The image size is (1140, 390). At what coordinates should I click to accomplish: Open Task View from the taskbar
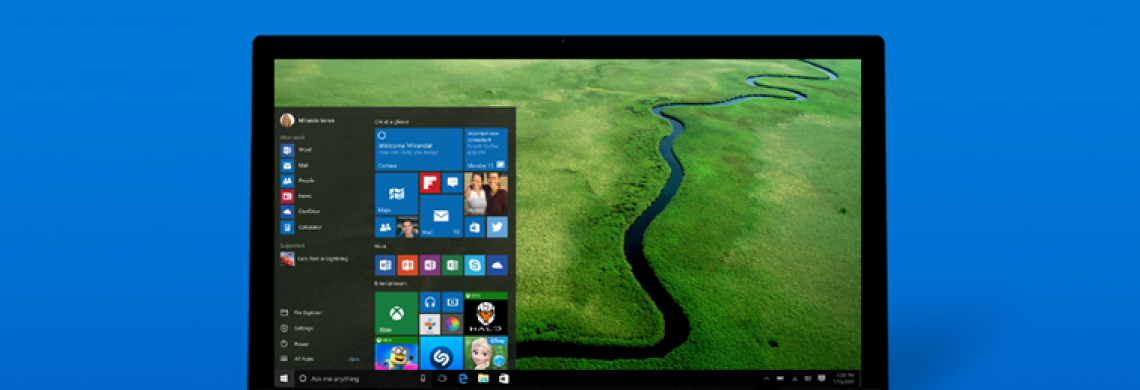click(441, 378)
